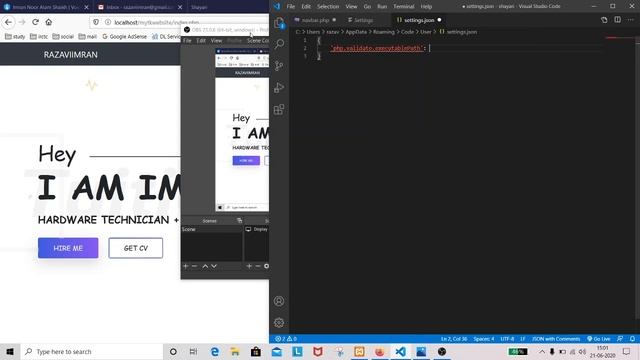Viewport: 640px width, 360px height.
Task: Open VS Code Edit menu
Action: (x=306, y=7)
